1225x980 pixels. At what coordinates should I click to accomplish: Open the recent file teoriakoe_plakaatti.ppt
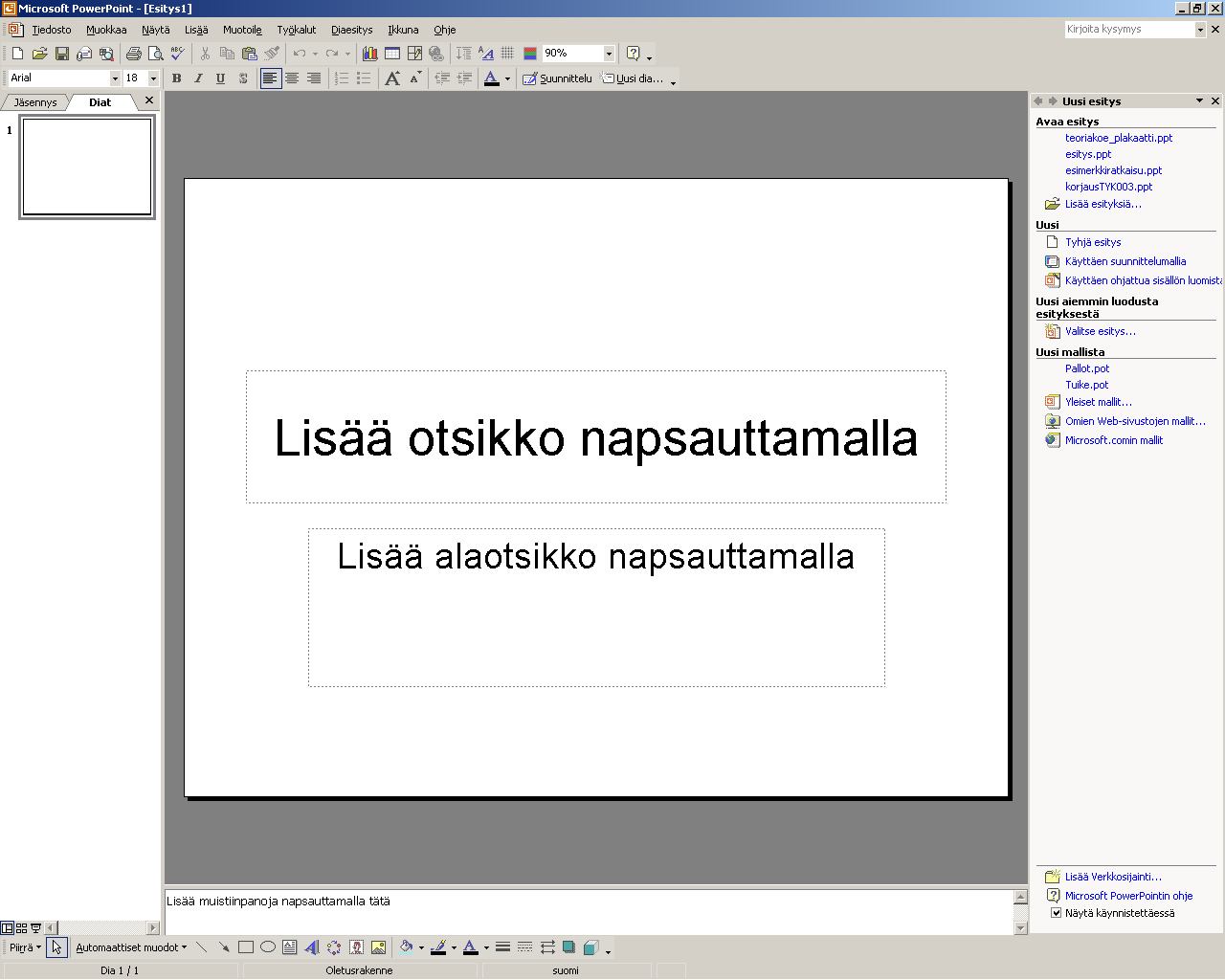point(1119,138)
